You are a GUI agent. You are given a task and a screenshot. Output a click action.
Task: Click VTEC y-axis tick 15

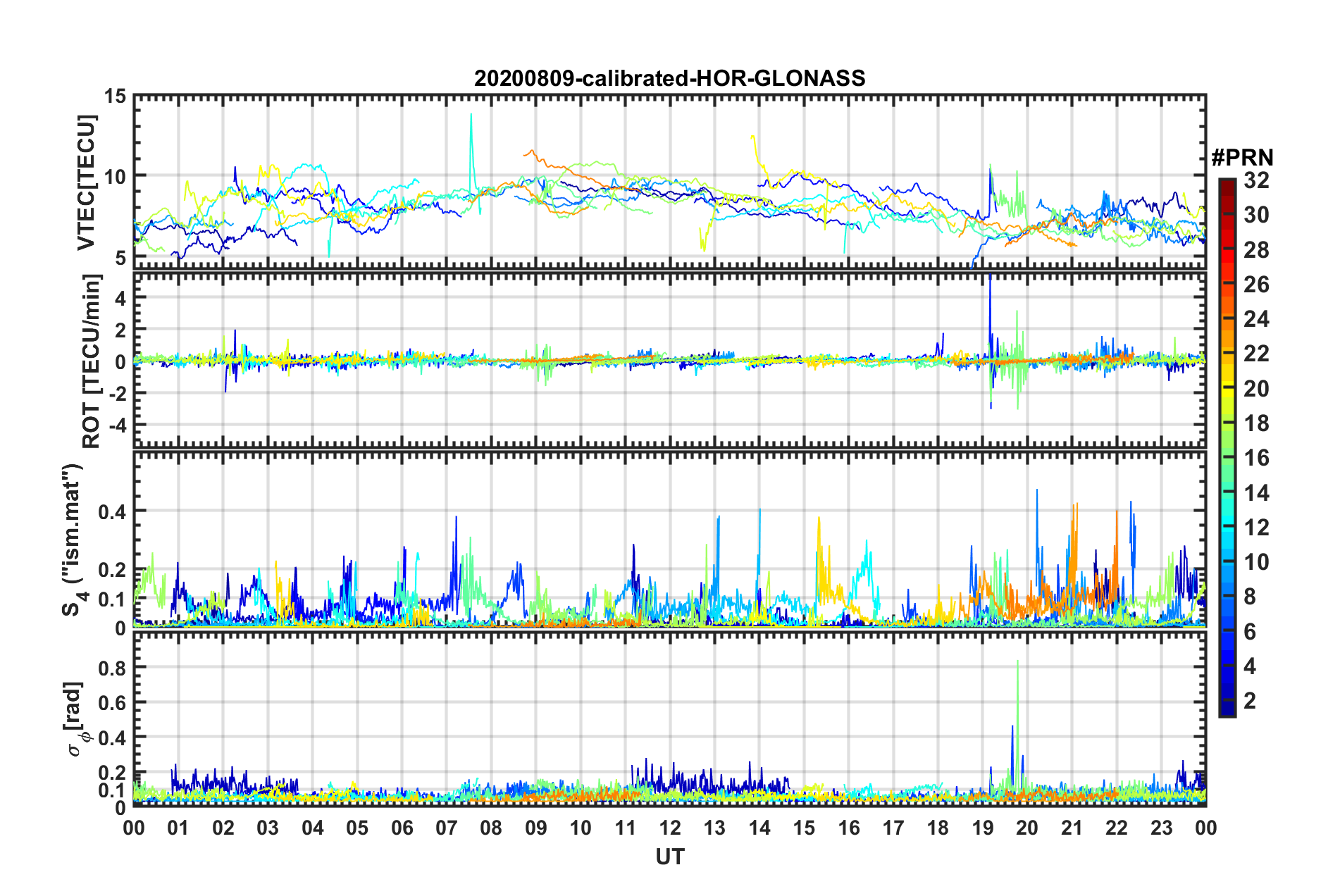[116, 95]
